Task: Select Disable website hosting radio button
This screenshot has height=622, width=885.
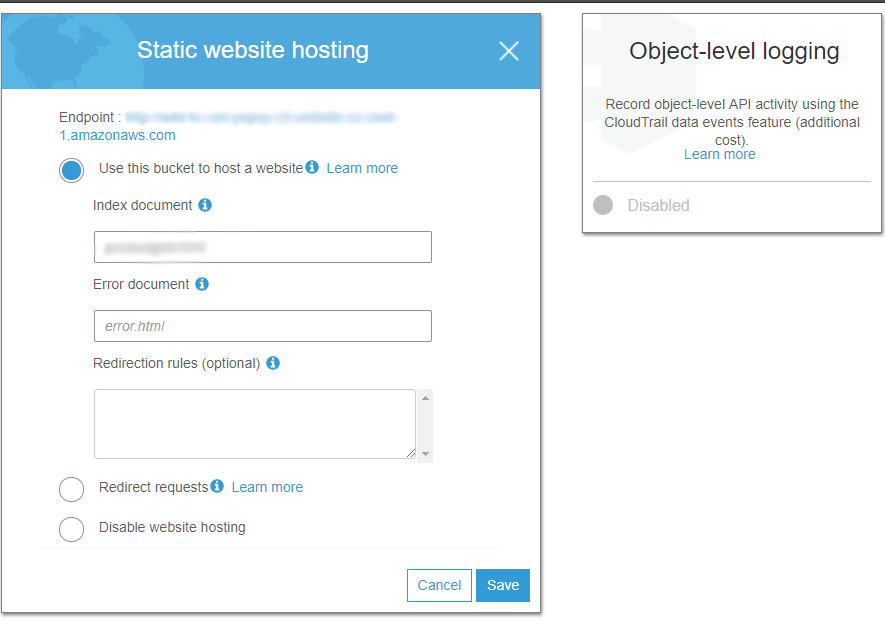Action: point(72,529)
